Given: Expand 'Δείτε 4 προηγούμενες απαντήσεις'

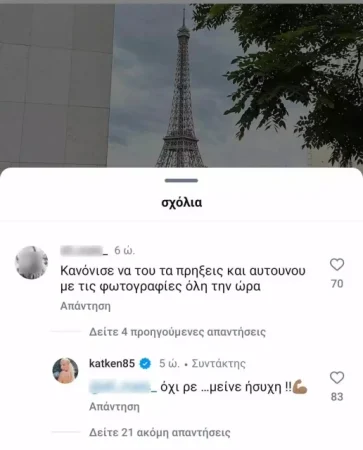Looking at the screenshot, I should pyautogui.click(x=177, y=332).
